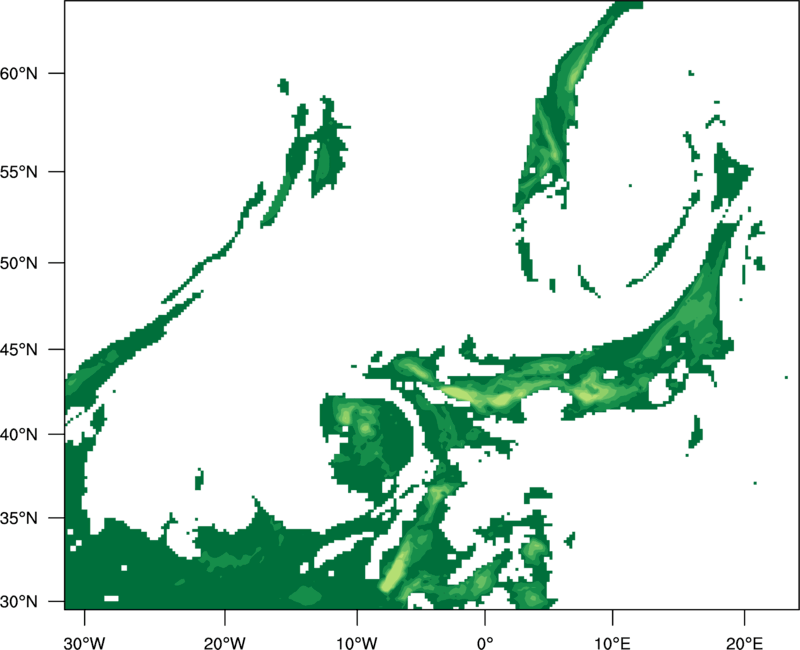This screenshot has width=800, height=650.
Task: Click the tick mark above 20°E
Action: [x=744, y=617]
